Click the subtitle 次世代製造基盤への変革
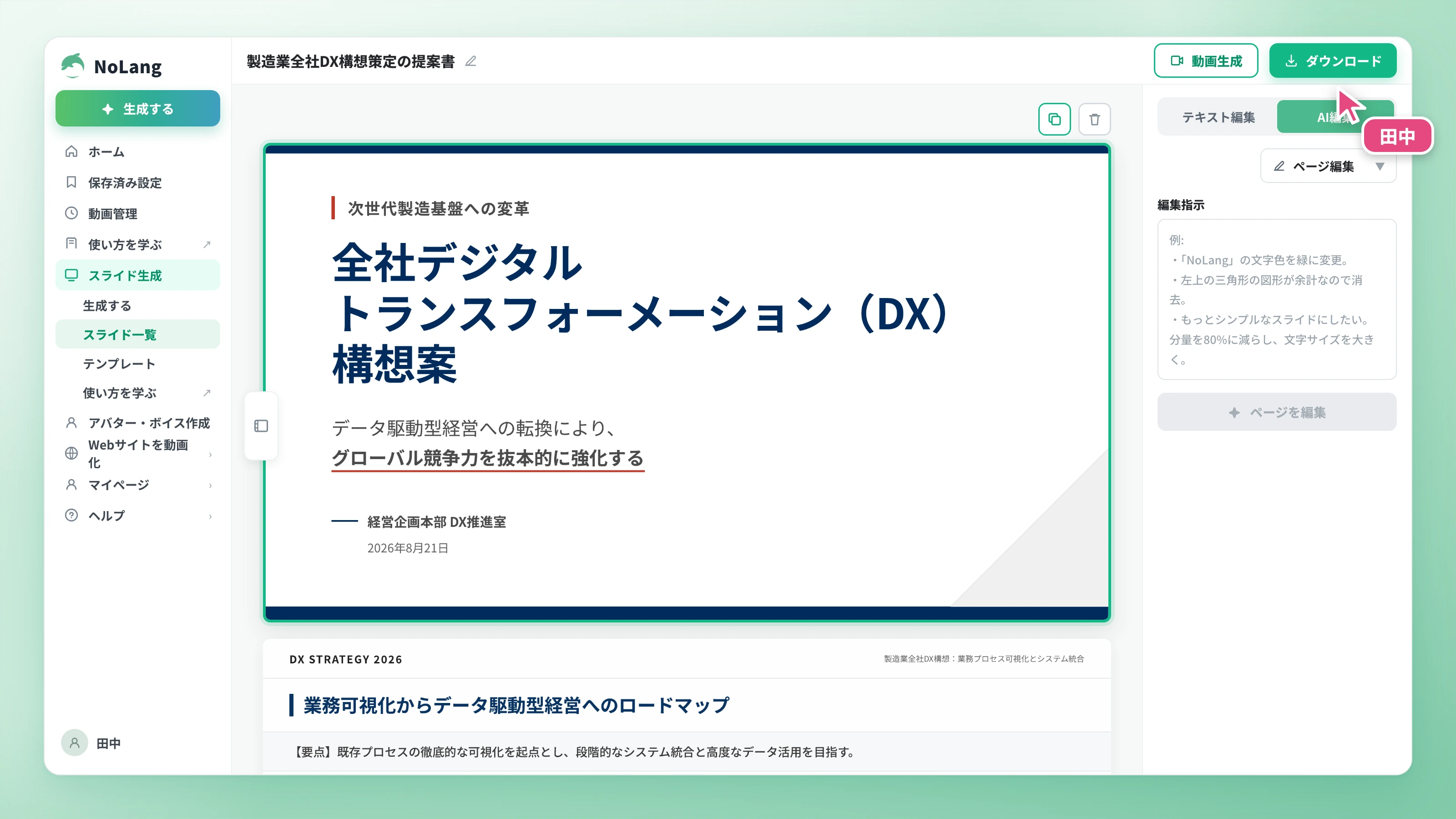 [438, 208]
